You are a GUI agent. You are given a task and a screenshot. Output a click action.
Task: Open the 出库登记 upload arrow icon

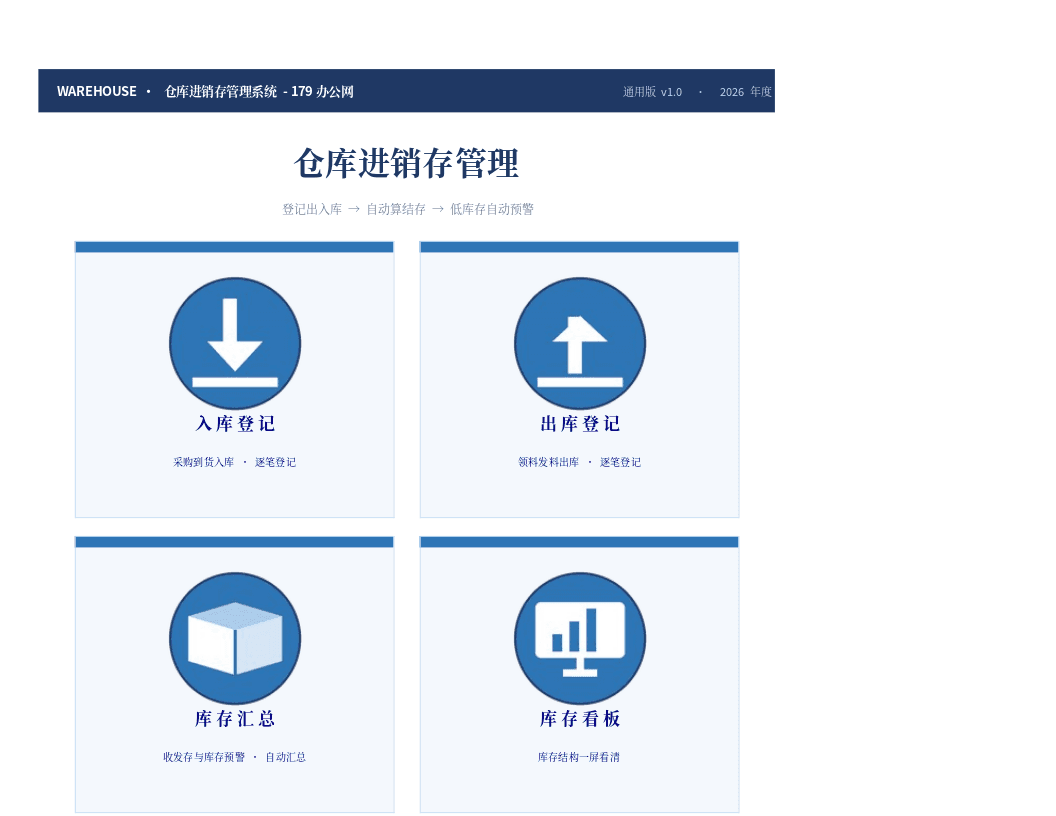[x=580, y=343]
